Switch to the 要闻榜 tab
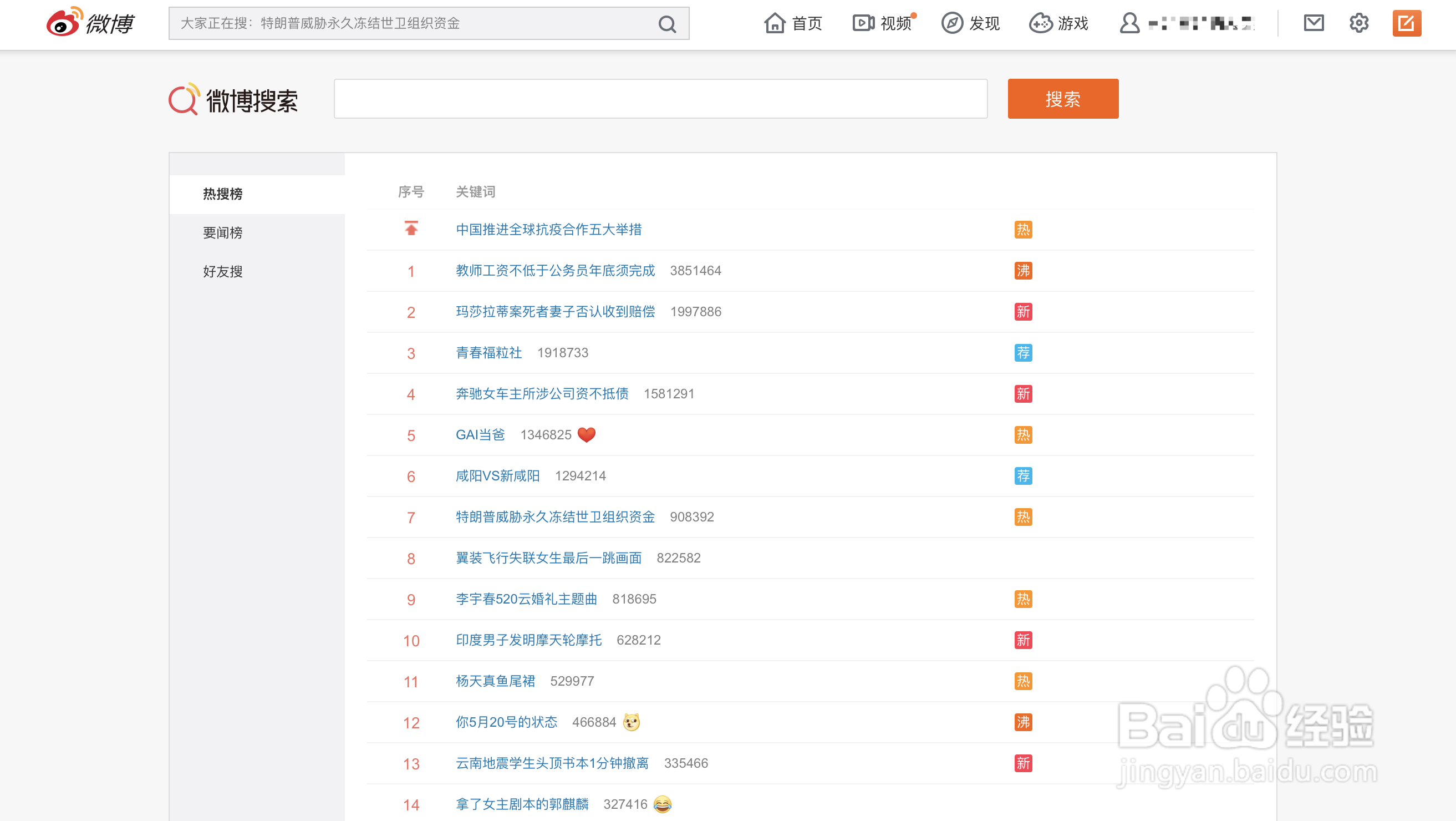This screenshot has width=1456, height=821. coord(257,232)
